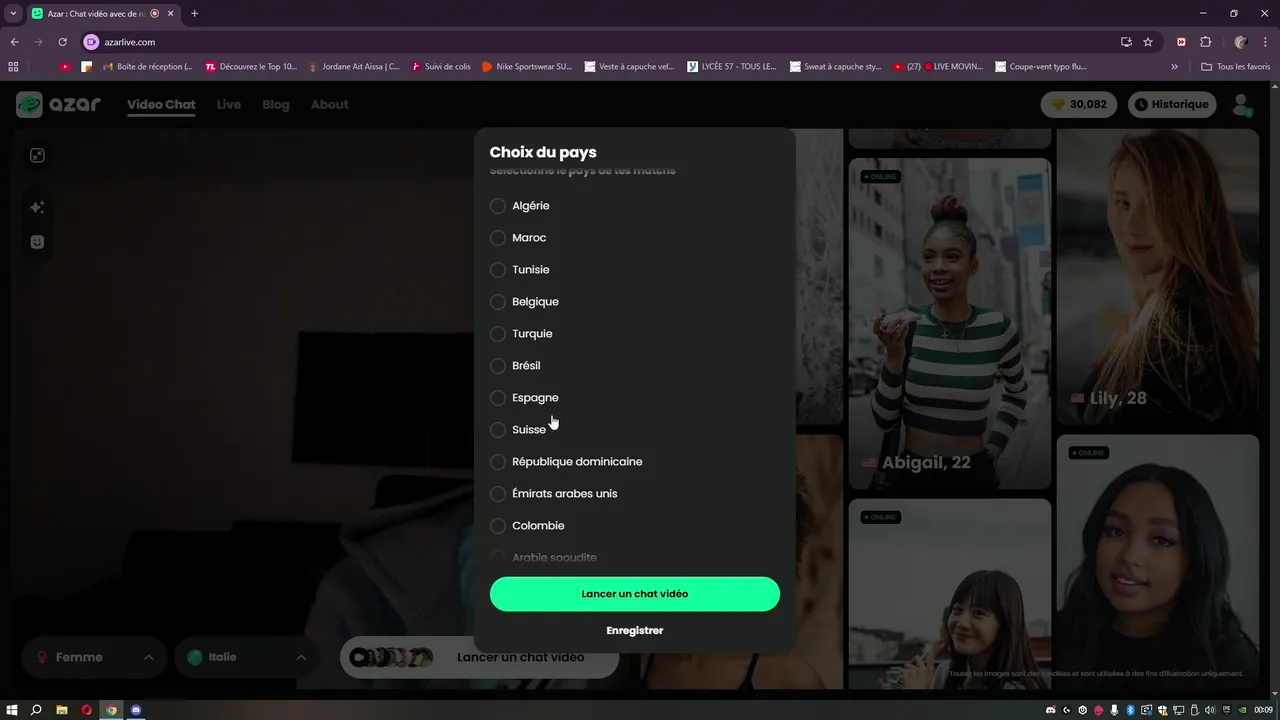The width and height of the screenshot is (1280, 720).
Task: Choose Émirats arabes unis option
Action: [x=498, y=494]
